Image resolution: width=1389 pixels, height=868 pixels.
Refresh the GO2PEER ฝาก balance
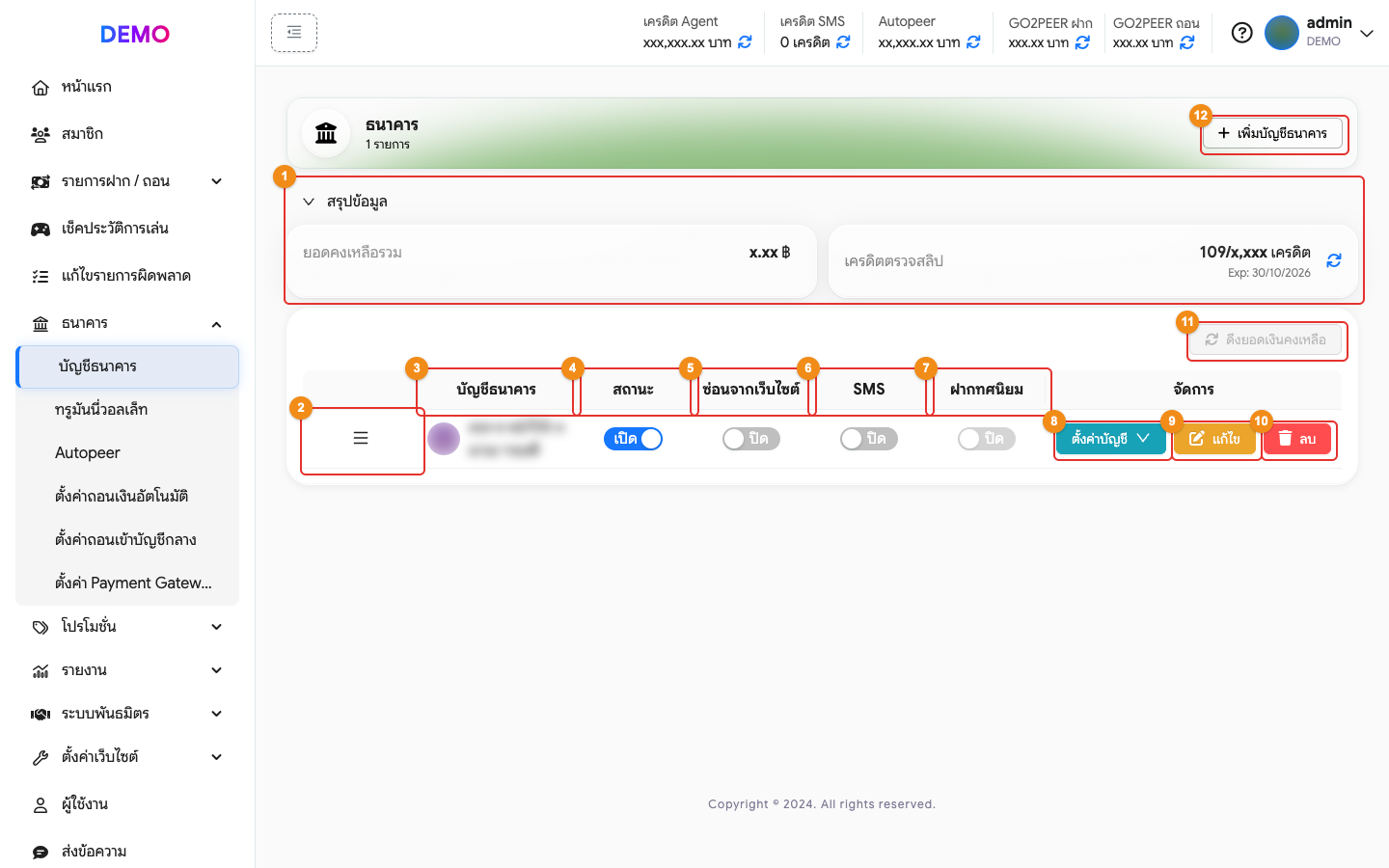1082,42
